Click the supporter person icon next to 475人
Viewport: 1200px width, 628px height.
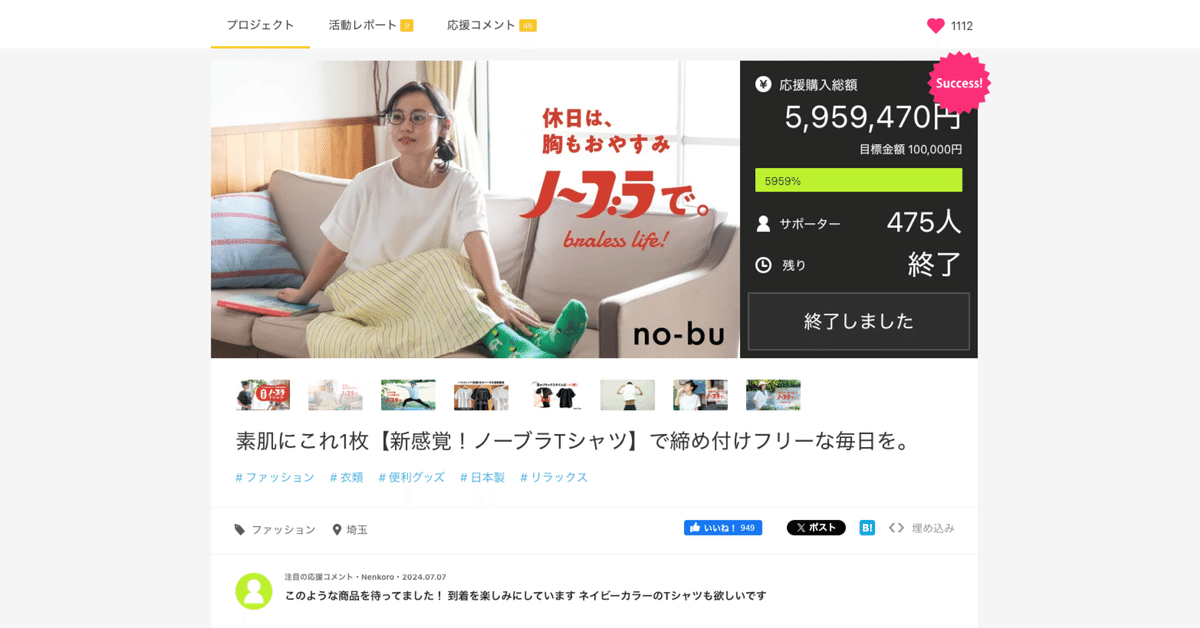pyautogui.click(x=765, y=222)
